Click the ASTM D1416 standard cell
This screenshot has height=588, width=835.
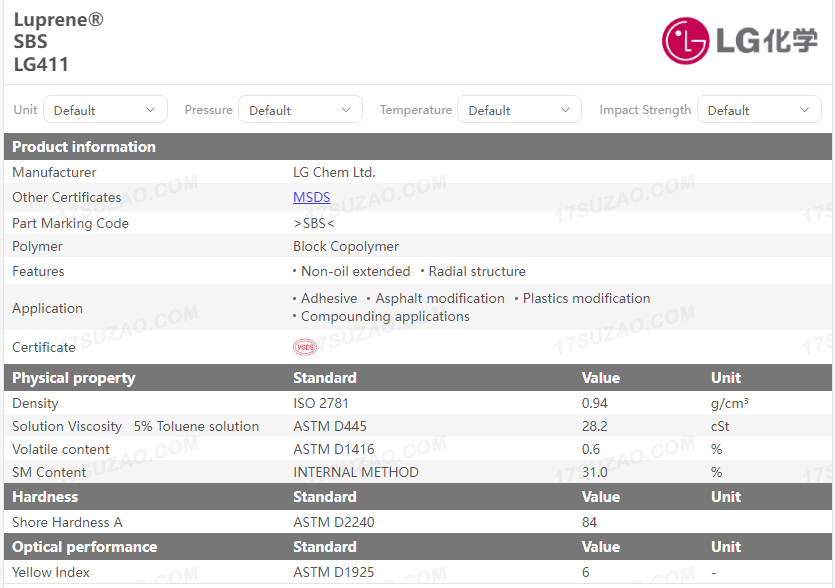click(334, 449)
